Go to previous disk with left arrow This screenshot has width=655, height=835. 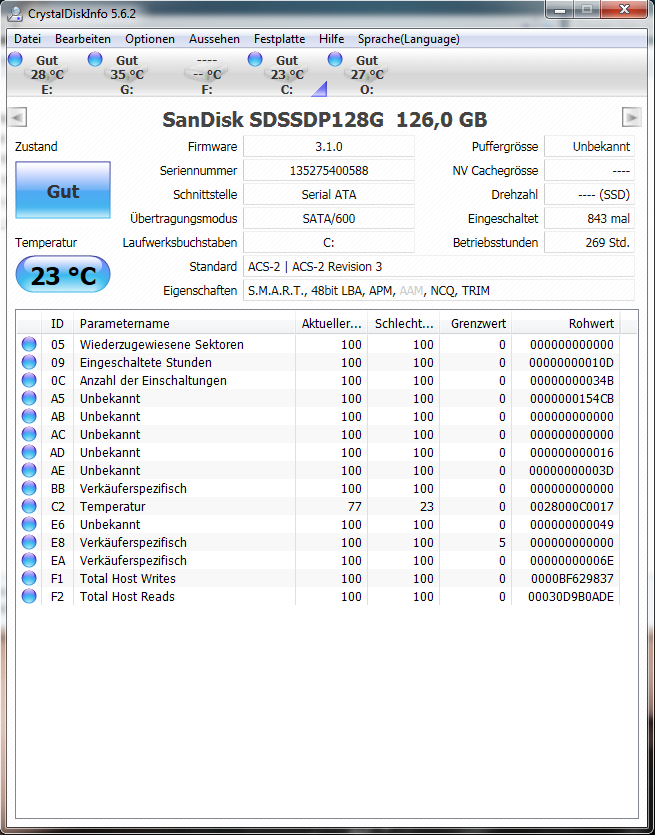18,117
